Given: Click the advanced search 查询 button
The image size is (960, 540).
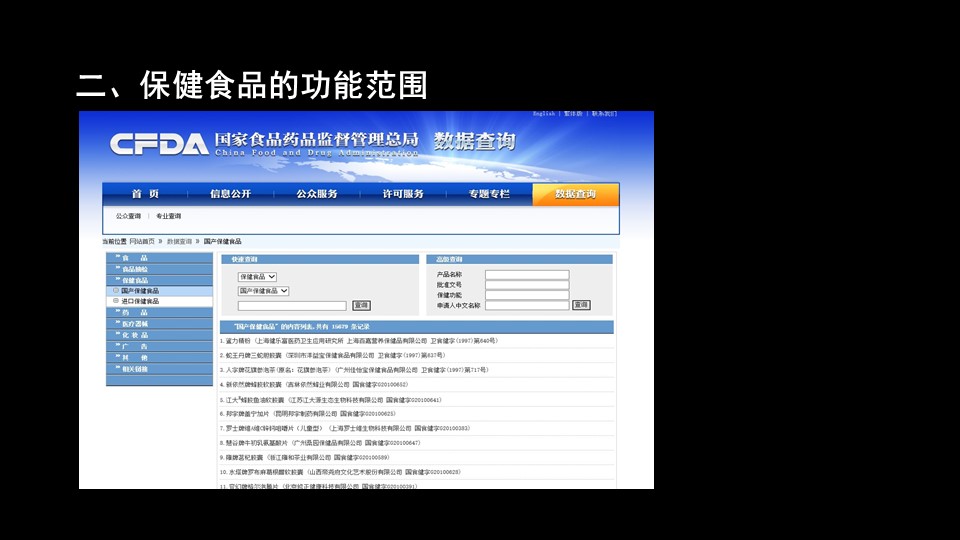Looking at the screenshot, I should click(x=581, y=305).
